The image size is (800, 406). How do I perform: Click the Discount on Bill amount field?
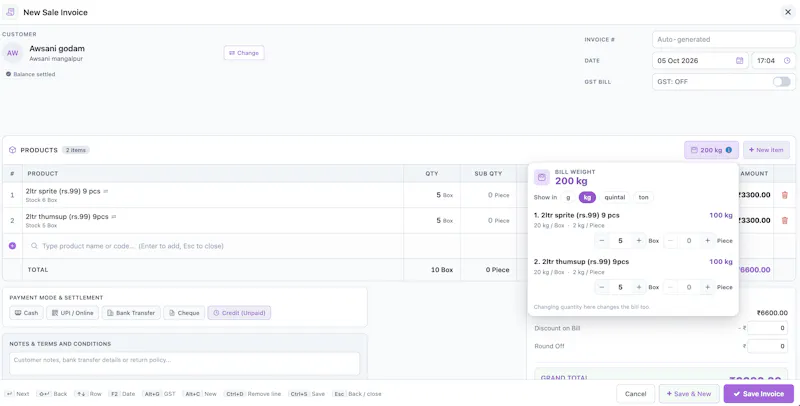767,328
